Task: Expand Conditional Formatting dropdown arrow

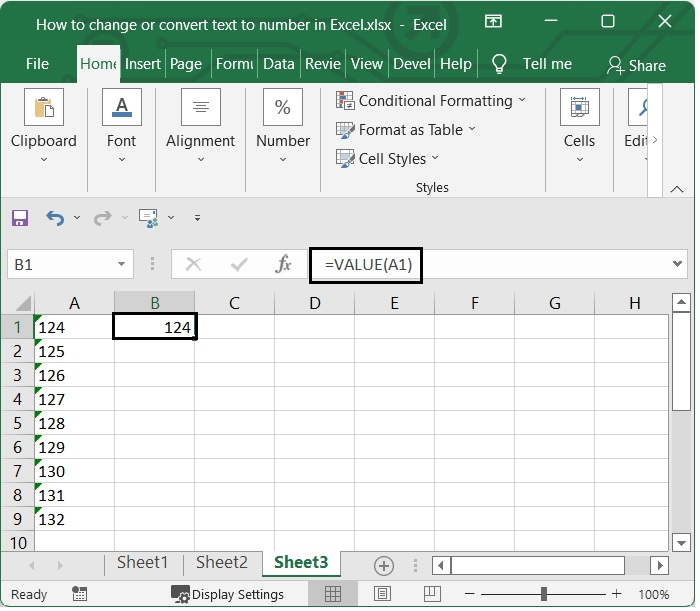Action: 522,100
